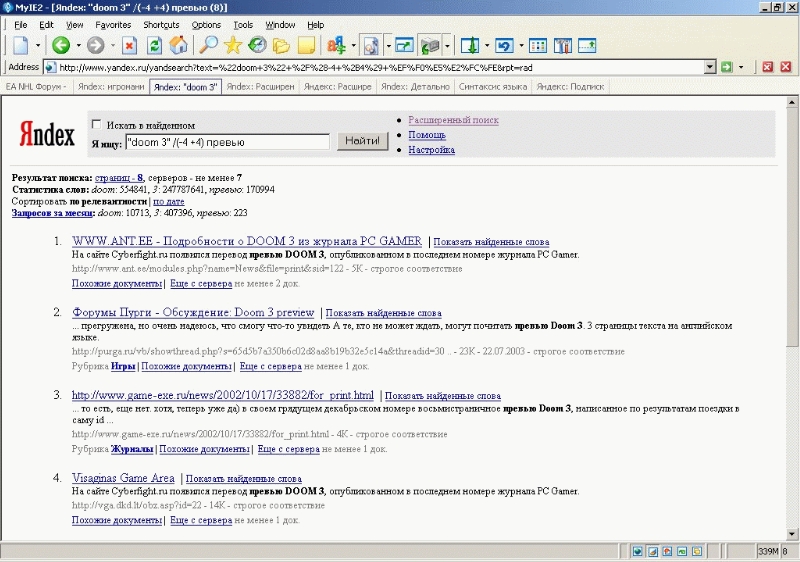Click the Stop loading icon with red X
This screenshot has height=562, width=800.
(130, 45)
